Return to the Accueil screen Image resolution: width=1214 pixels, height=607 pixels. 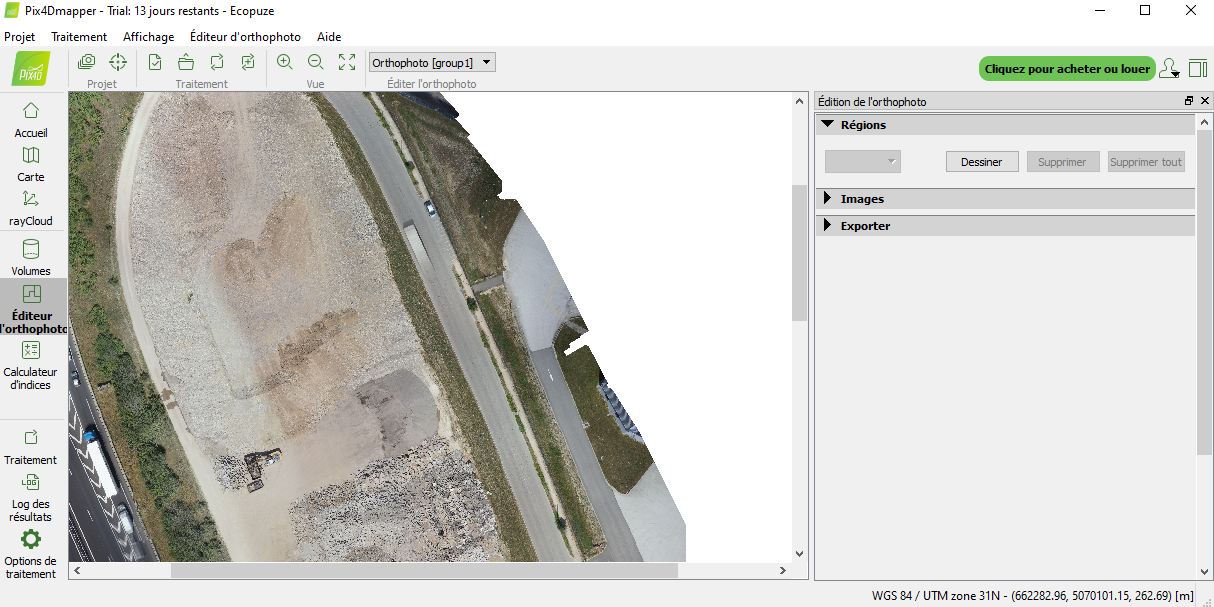tap(31, 119)
